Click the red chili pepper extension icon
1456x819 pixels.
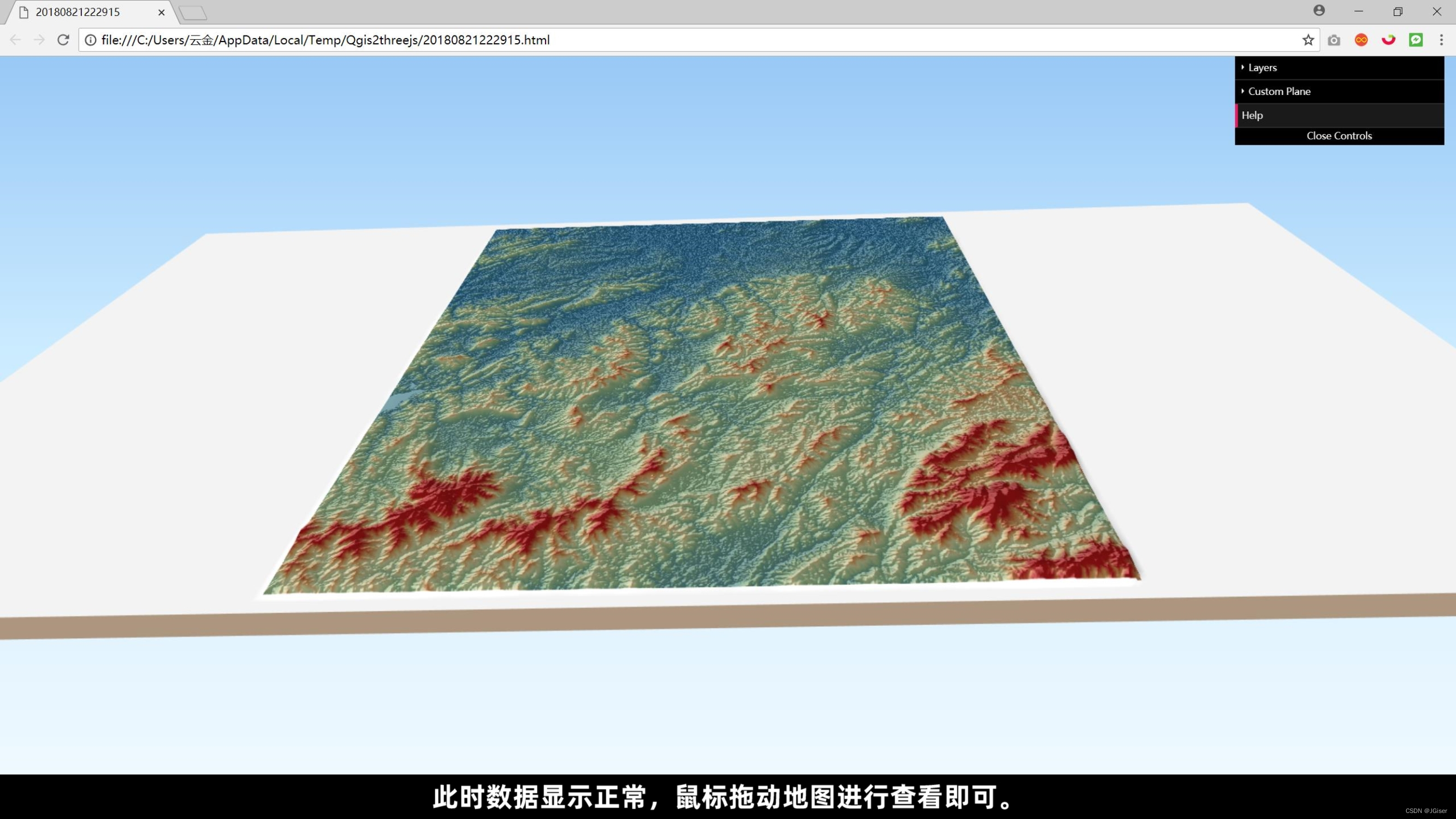click(1389, 39)
